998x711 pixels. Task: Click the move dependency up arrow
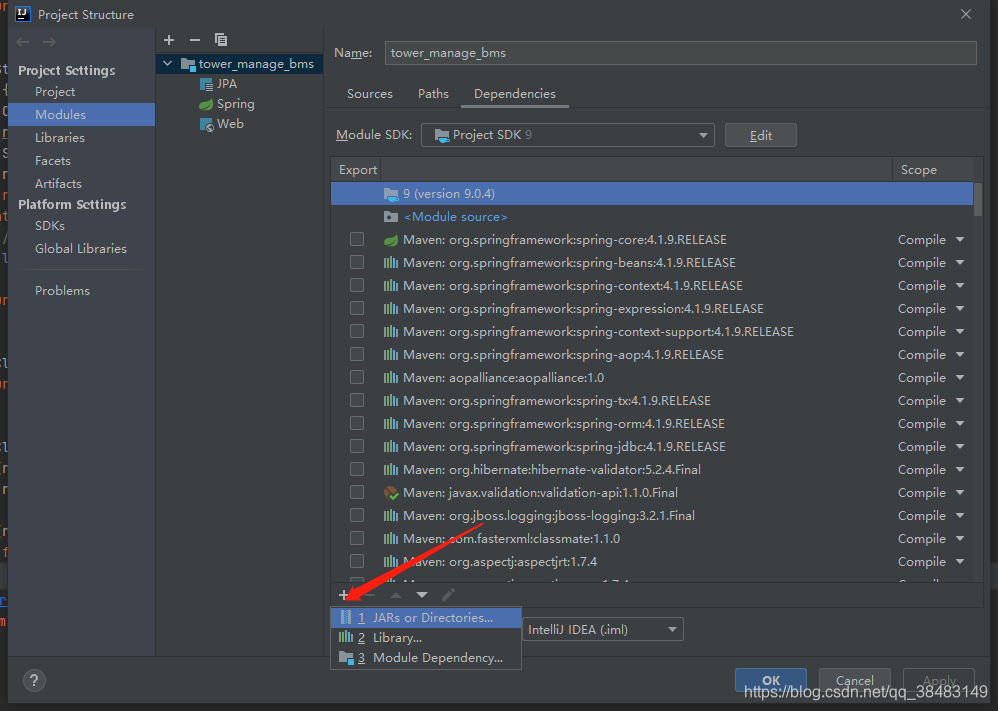396,595
